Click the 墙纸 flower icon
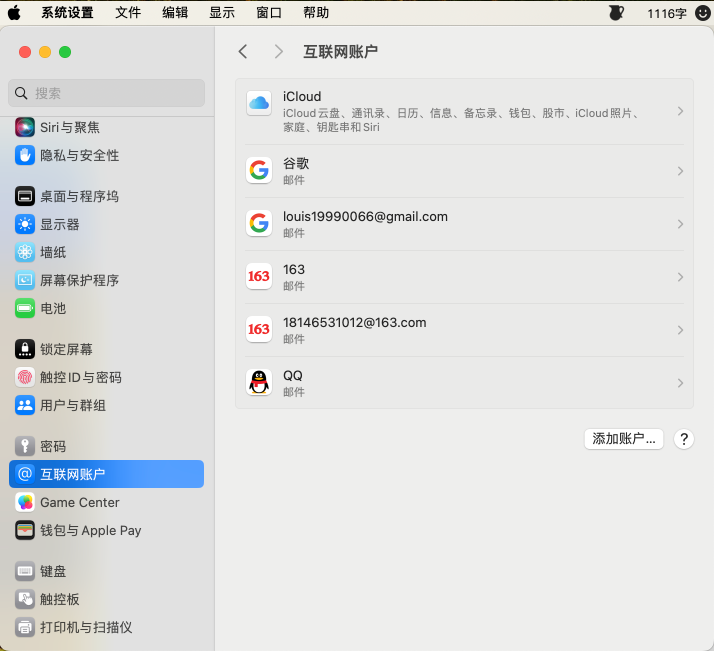Screen dimensions: 714x651 point(25,252)
